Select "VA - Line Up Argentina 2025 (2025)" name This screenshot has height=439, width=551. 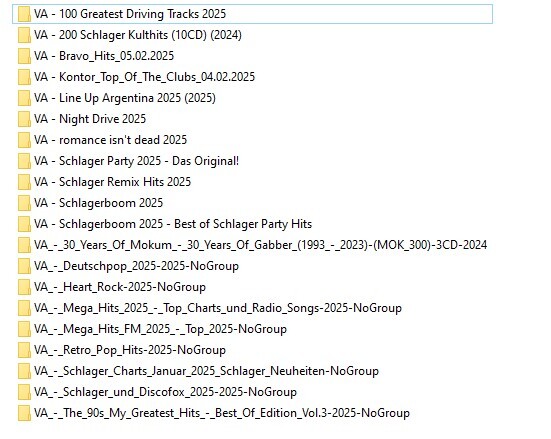(x=125, y=98)
